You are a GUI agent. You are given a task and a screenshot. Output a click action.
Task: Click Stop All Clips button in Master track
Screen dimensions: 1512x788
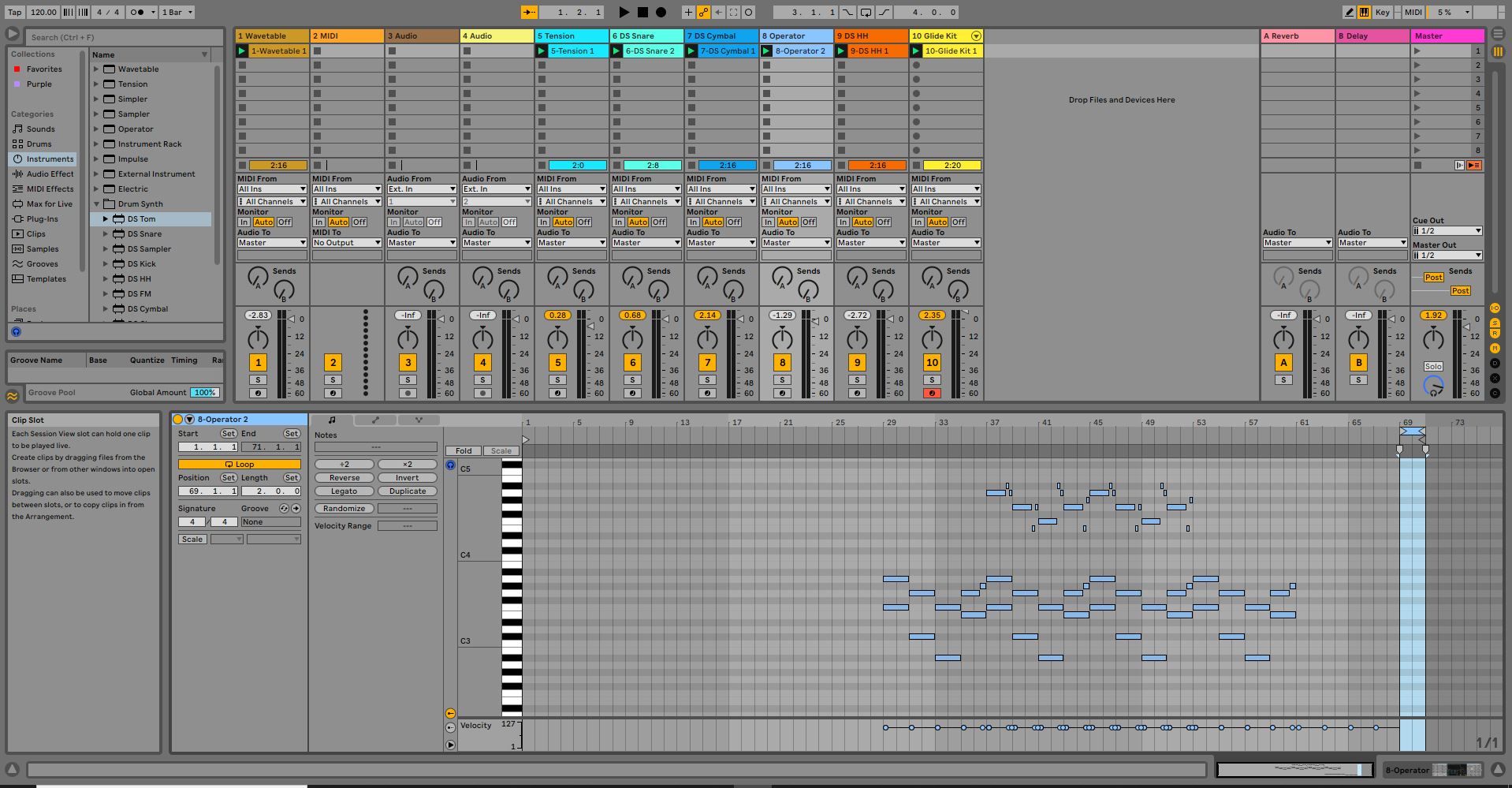(x=1417, y=165)
